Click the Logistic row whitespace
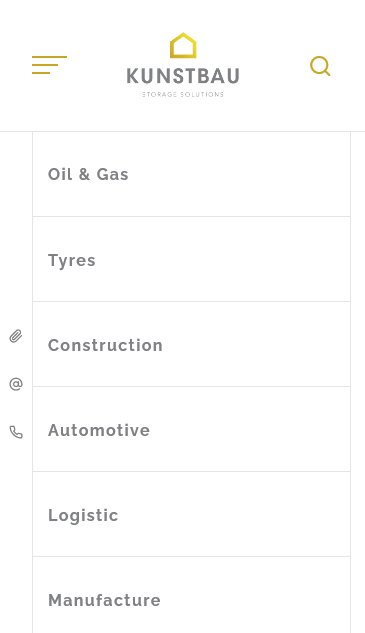Screen dimensions: 365x633 [x=234, y=514]
